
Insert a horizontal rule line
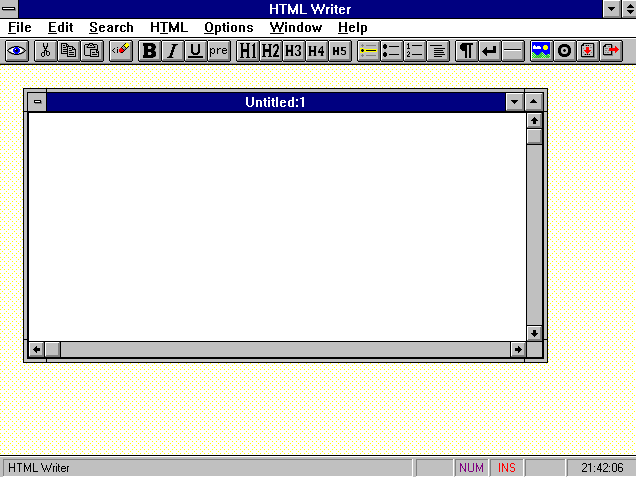[513, 51]
